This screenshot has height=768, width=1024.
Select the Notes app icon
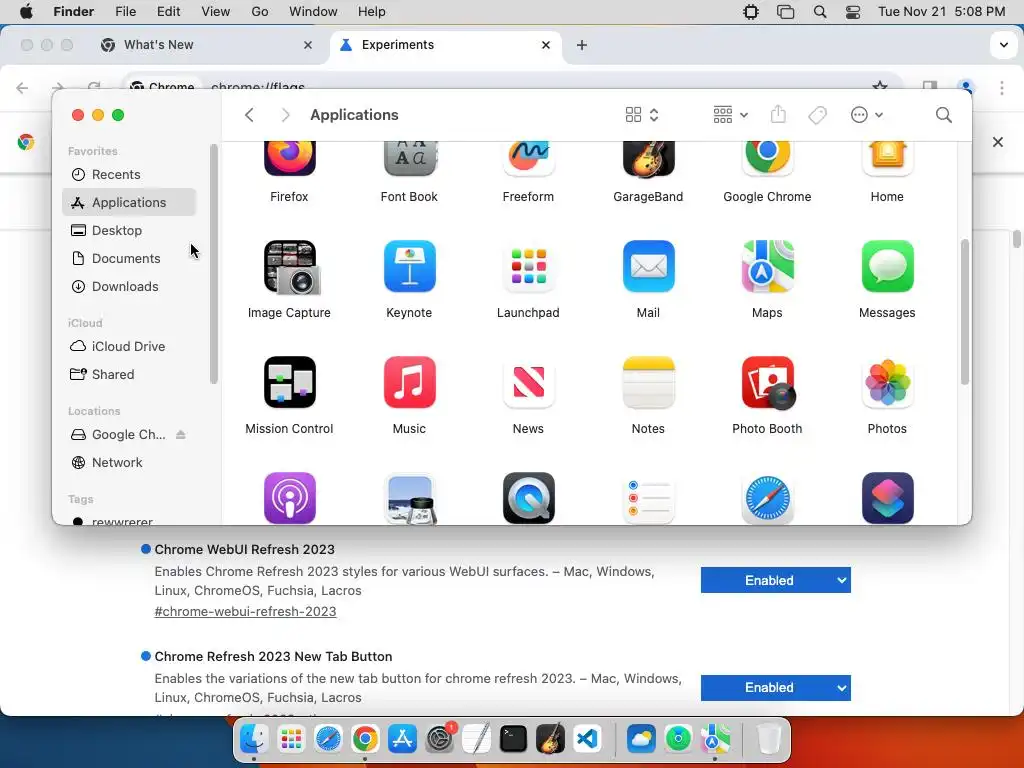(648, 382)
